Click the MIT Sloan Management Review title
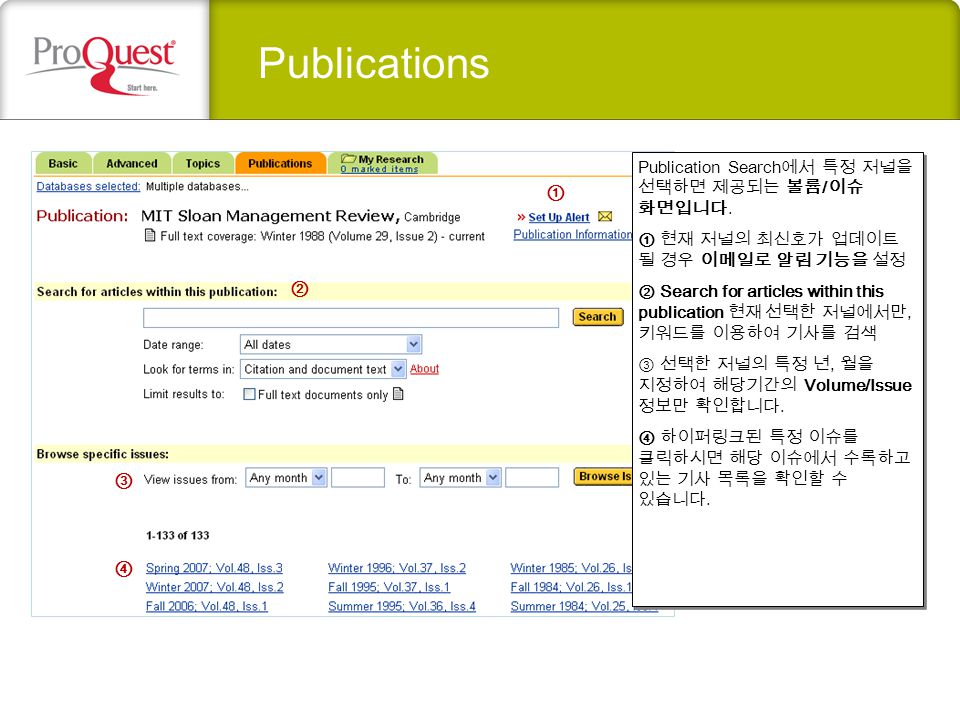The width and height of the screenshot is (960, 720). point(270,216)
